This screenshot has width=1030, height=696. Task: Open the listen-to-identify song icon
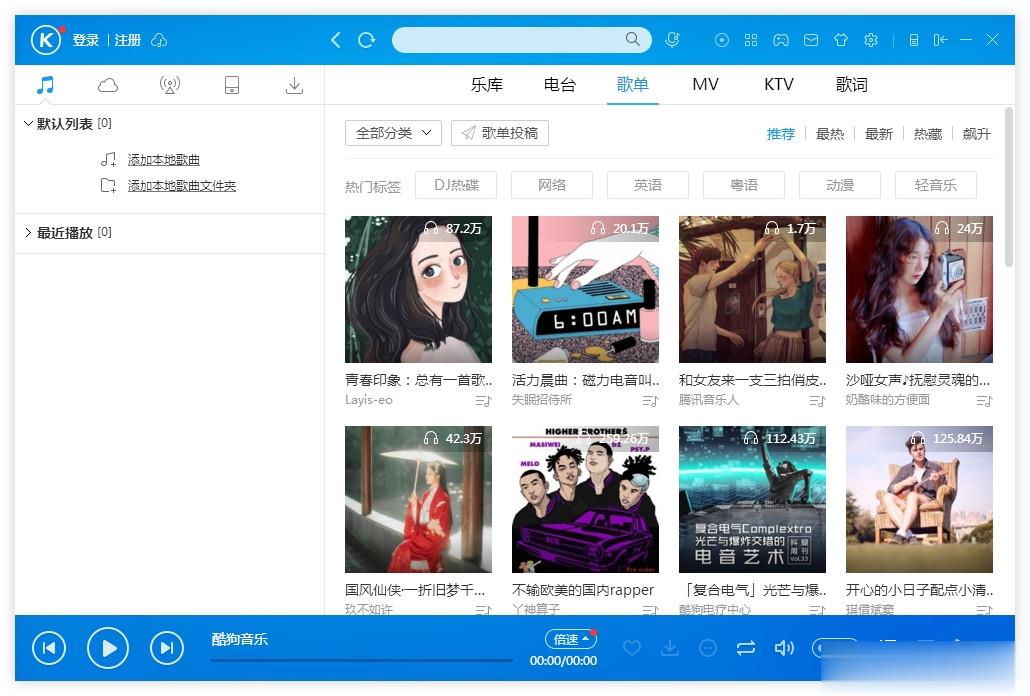pos(672,40)
